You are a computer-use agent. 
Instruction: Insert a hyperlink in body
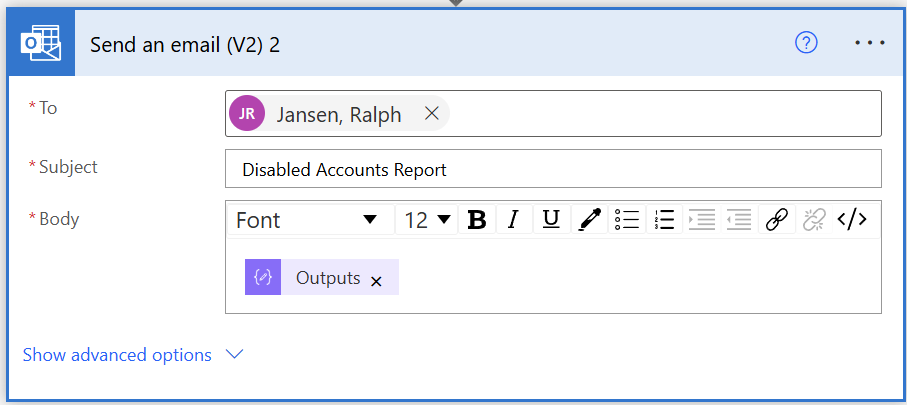coord(776,220)
